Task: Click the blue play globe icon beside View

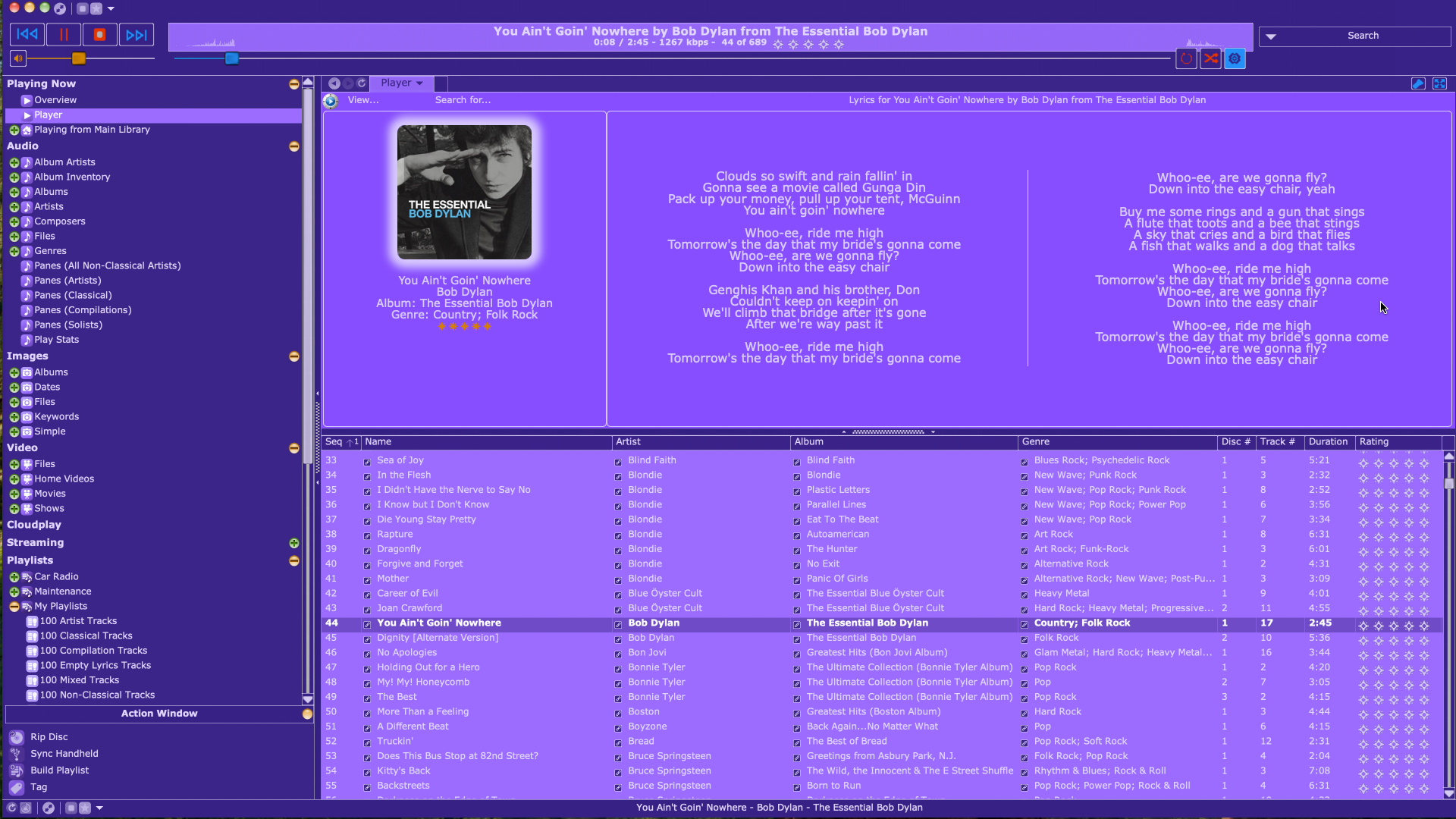Action: [331, 101]
